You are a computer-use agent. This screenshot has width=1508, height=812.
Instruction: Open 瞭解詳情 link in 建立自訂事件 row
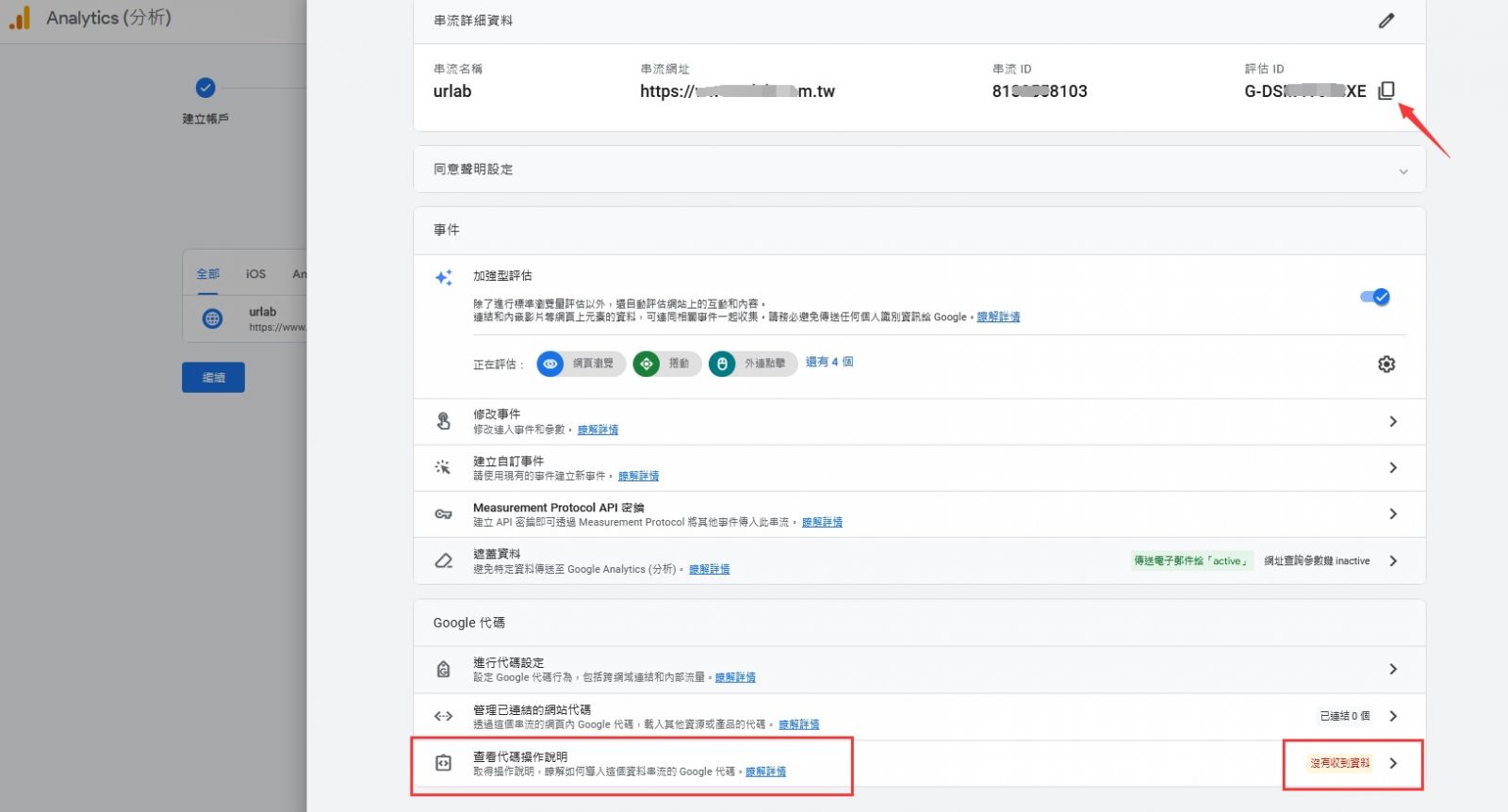tap(638, 476)
